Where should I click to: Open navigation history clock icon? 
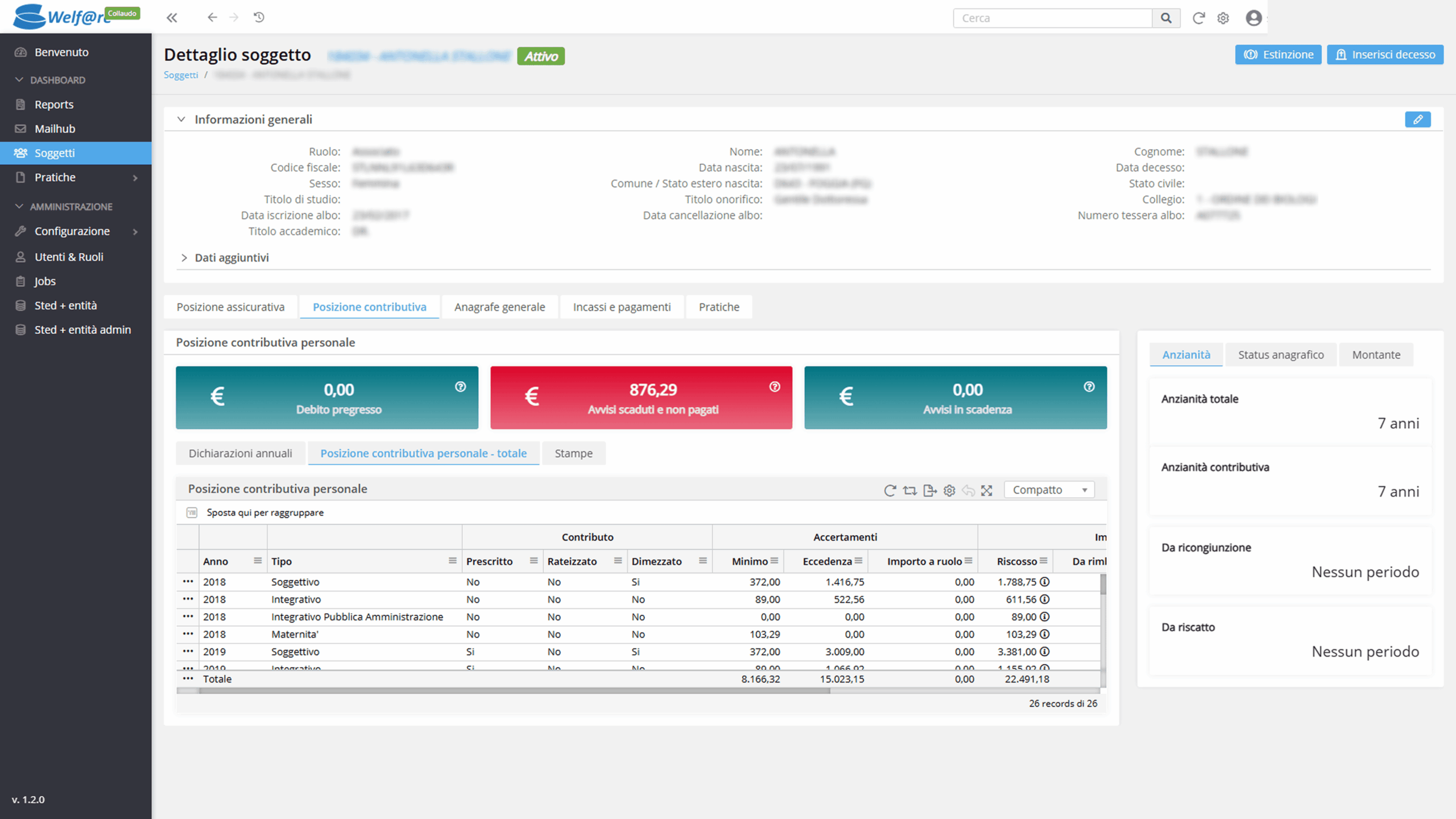coord(259,18)
